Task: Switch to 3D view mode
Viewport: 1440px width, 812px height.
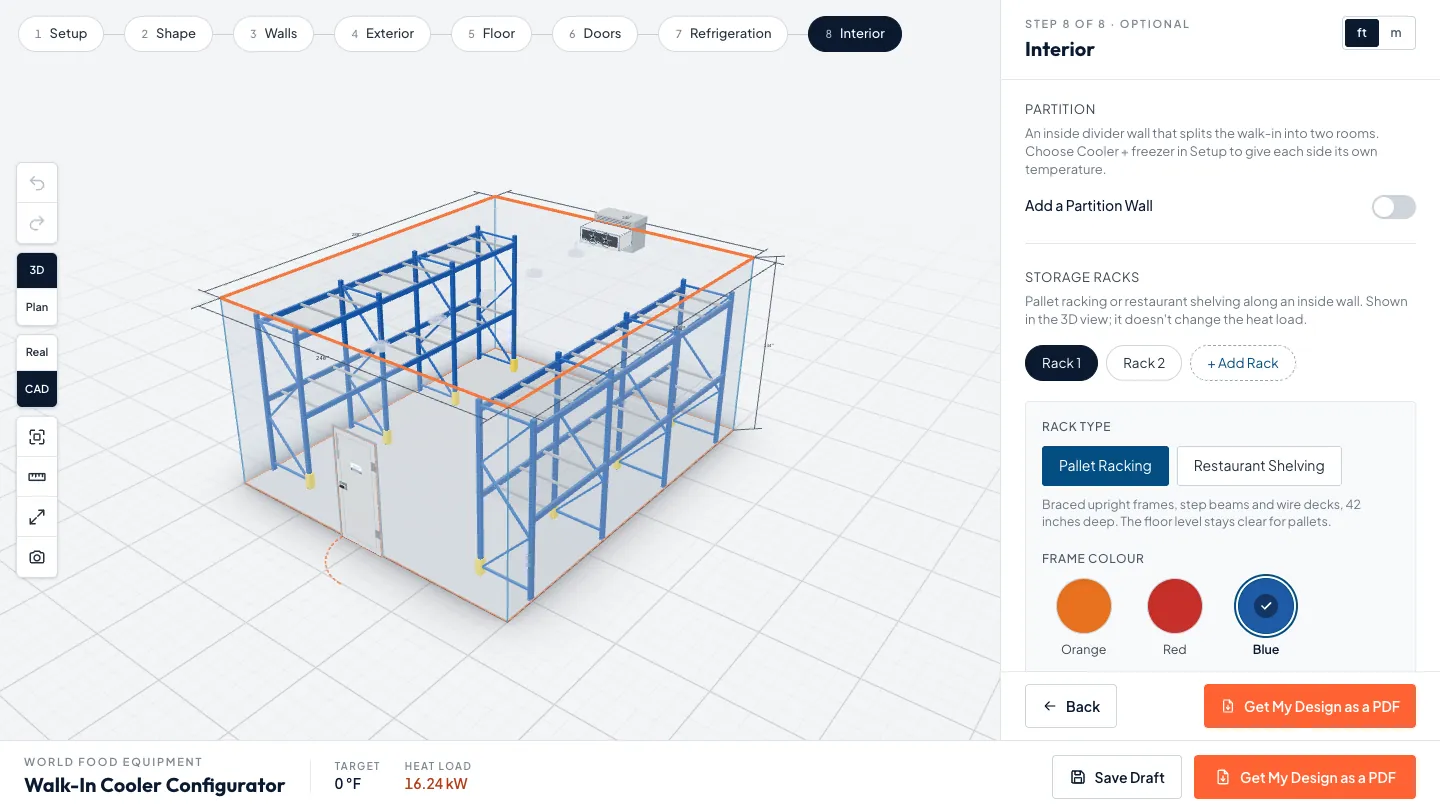Action: coord(37,270)
